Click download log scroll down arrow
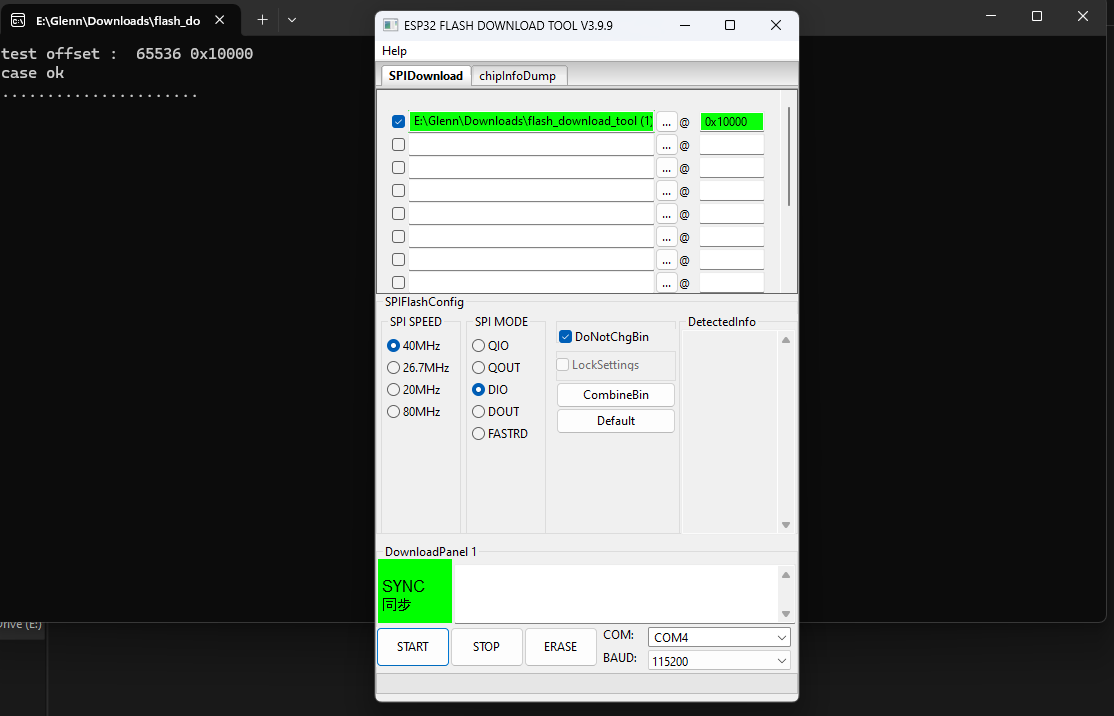Screen dimensions: 1114x716 point(786,614)
